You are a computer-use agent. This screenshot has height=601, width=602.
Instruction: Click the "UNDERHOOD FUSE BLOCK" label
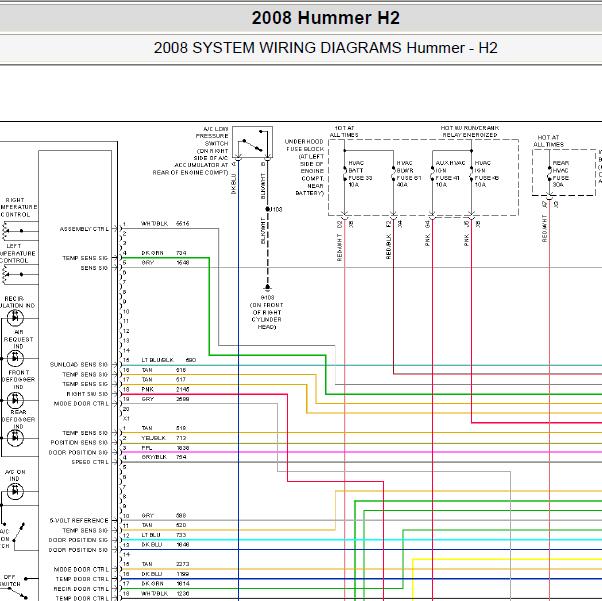[x=305, y=145]
